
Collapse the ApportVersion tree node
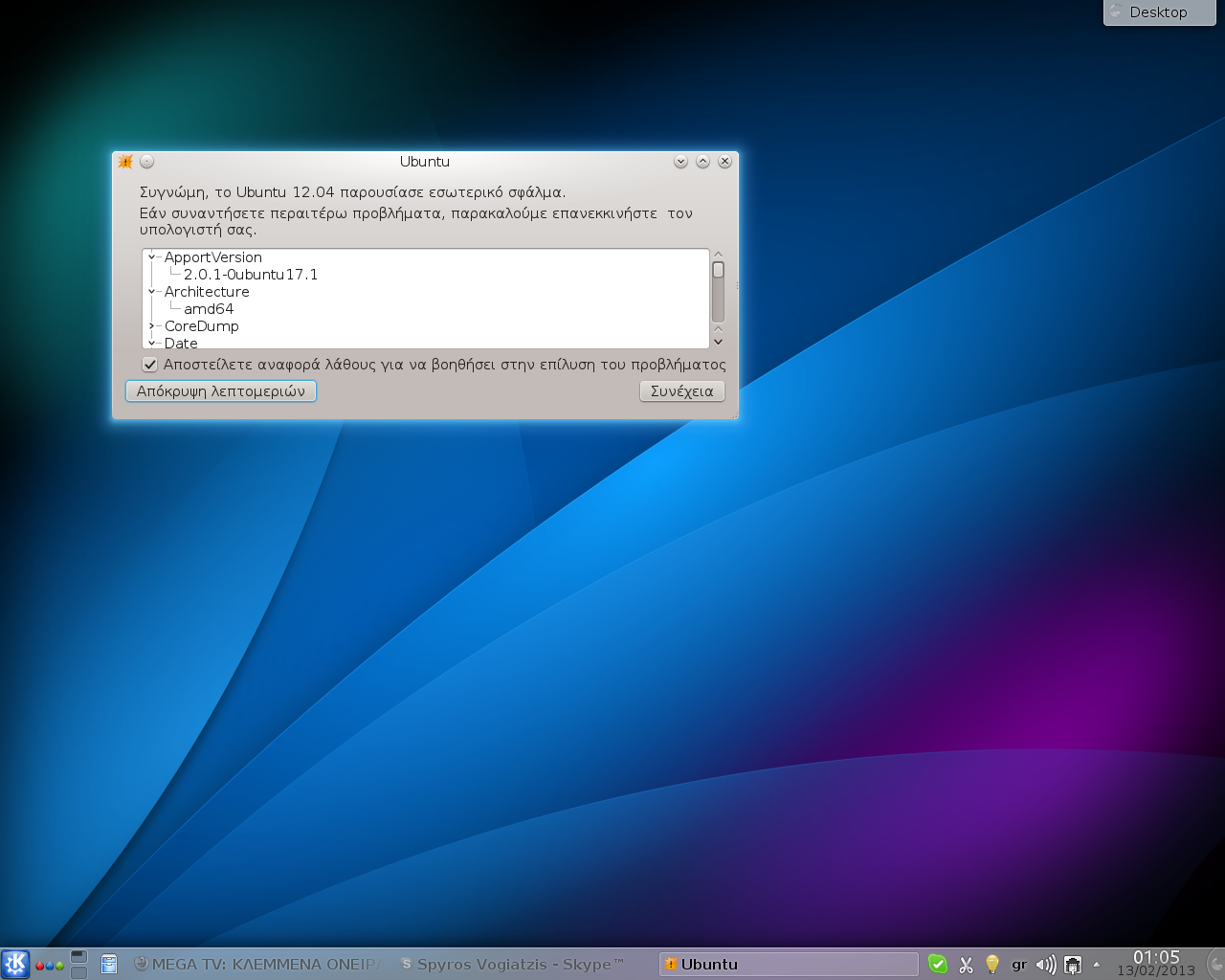(151, 257)
